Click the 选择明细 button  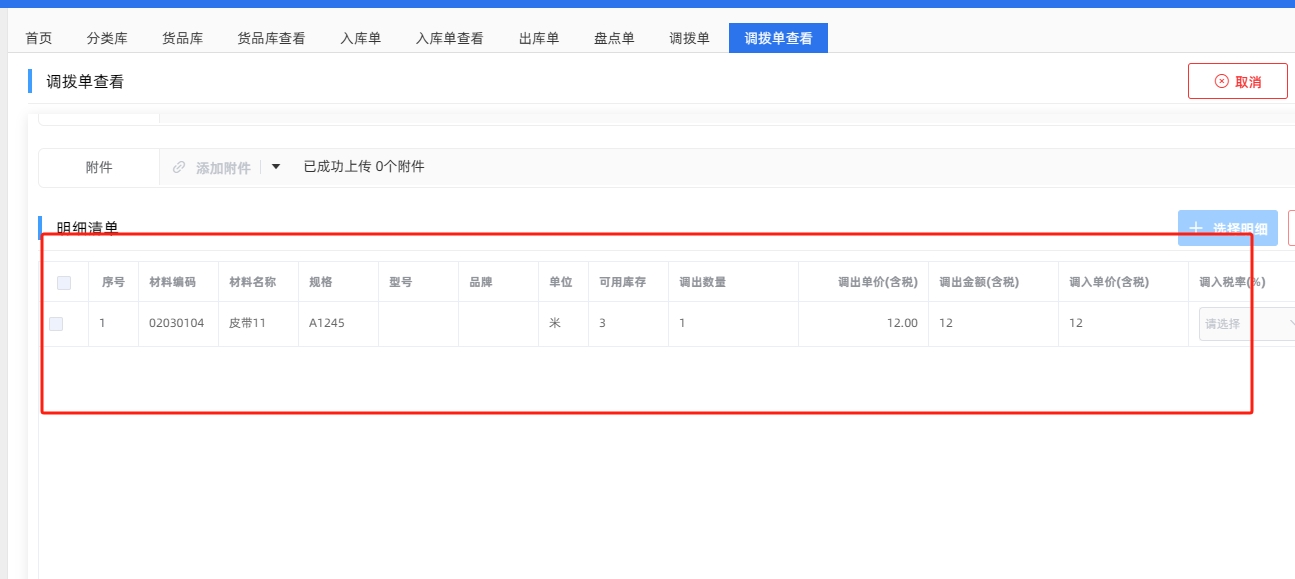pyautogui.click(x=1228, y=228)
